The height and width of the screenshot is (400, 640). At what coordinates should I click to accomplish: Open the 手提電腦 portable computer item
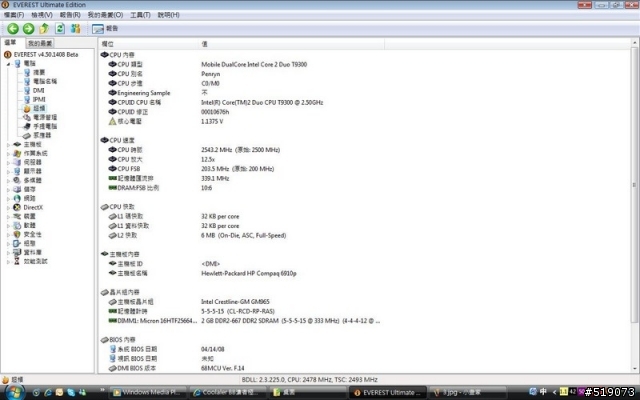(45, 126)
